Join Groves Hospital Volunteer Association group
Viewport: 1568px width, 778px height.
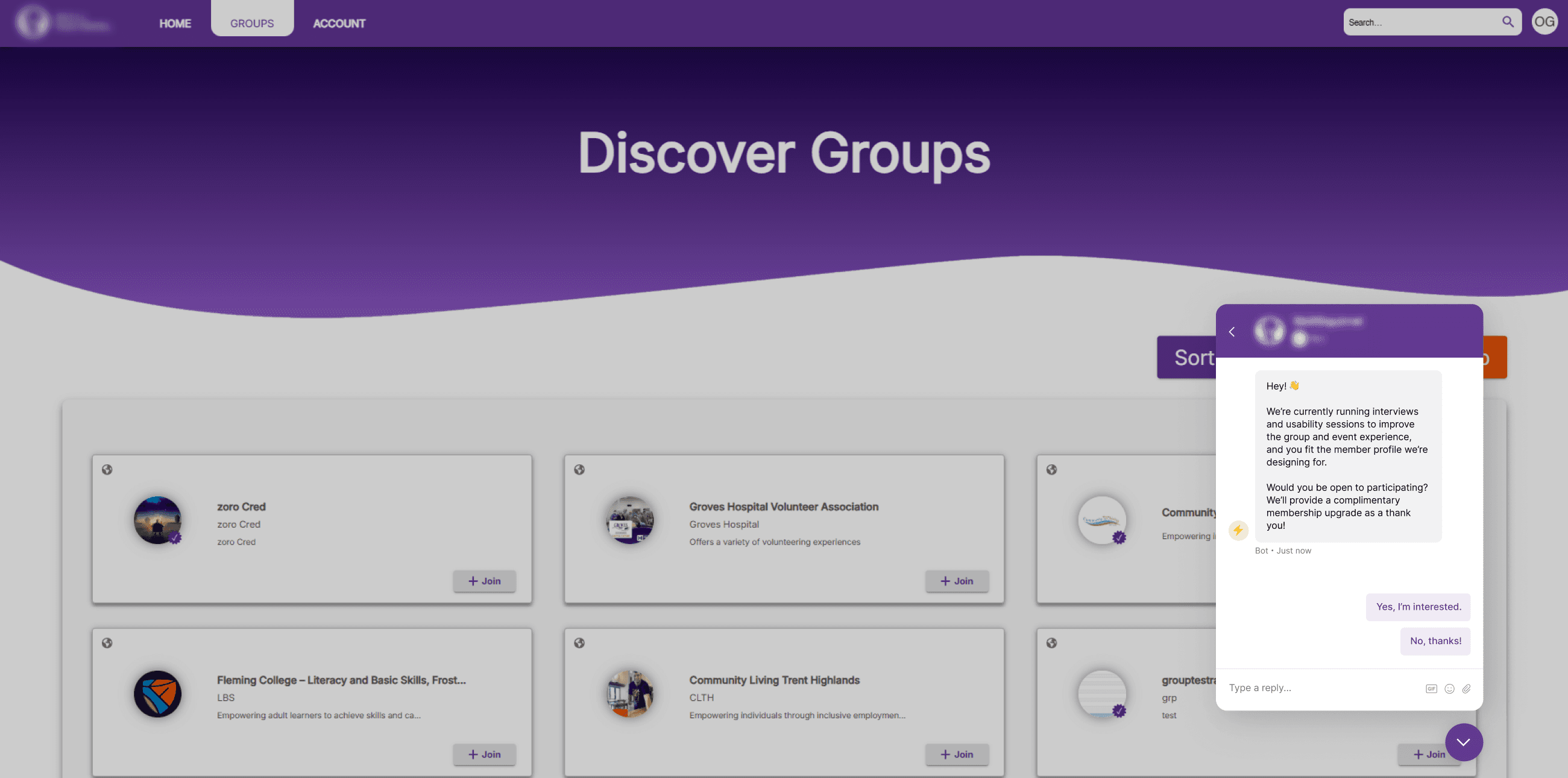tap(957, 581)
